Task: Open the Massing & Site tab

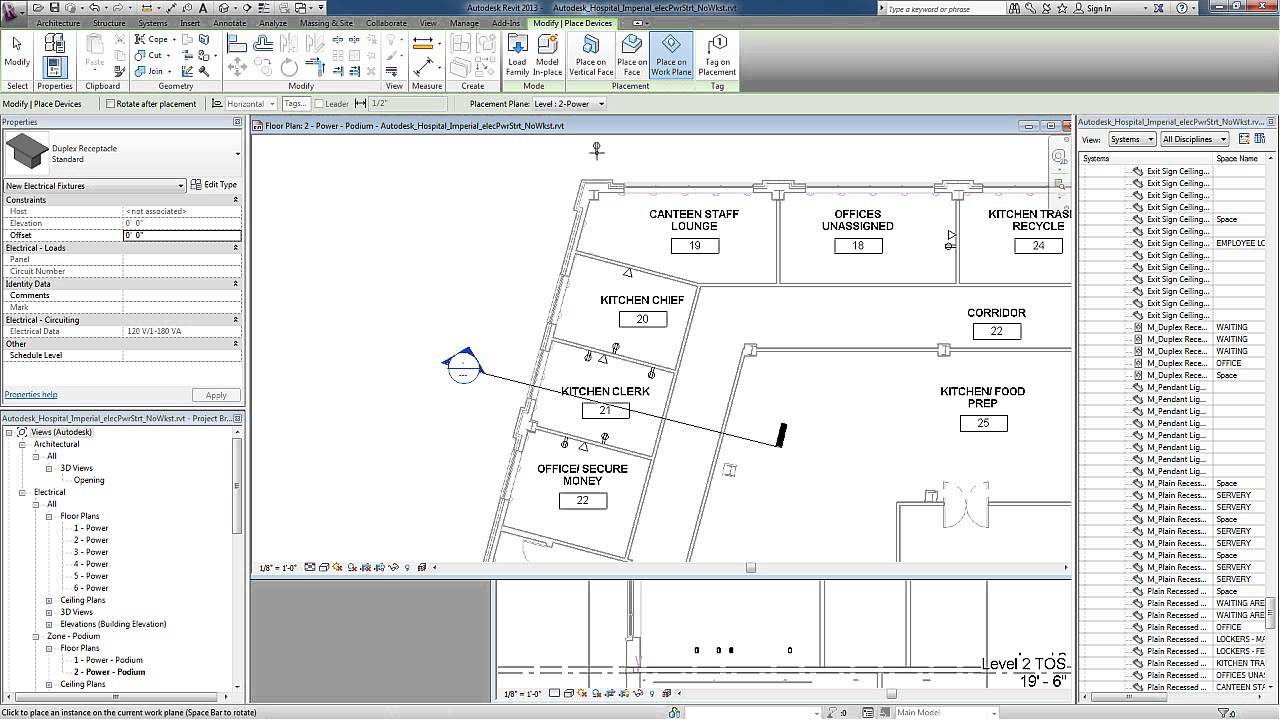Action: (328, 22)
